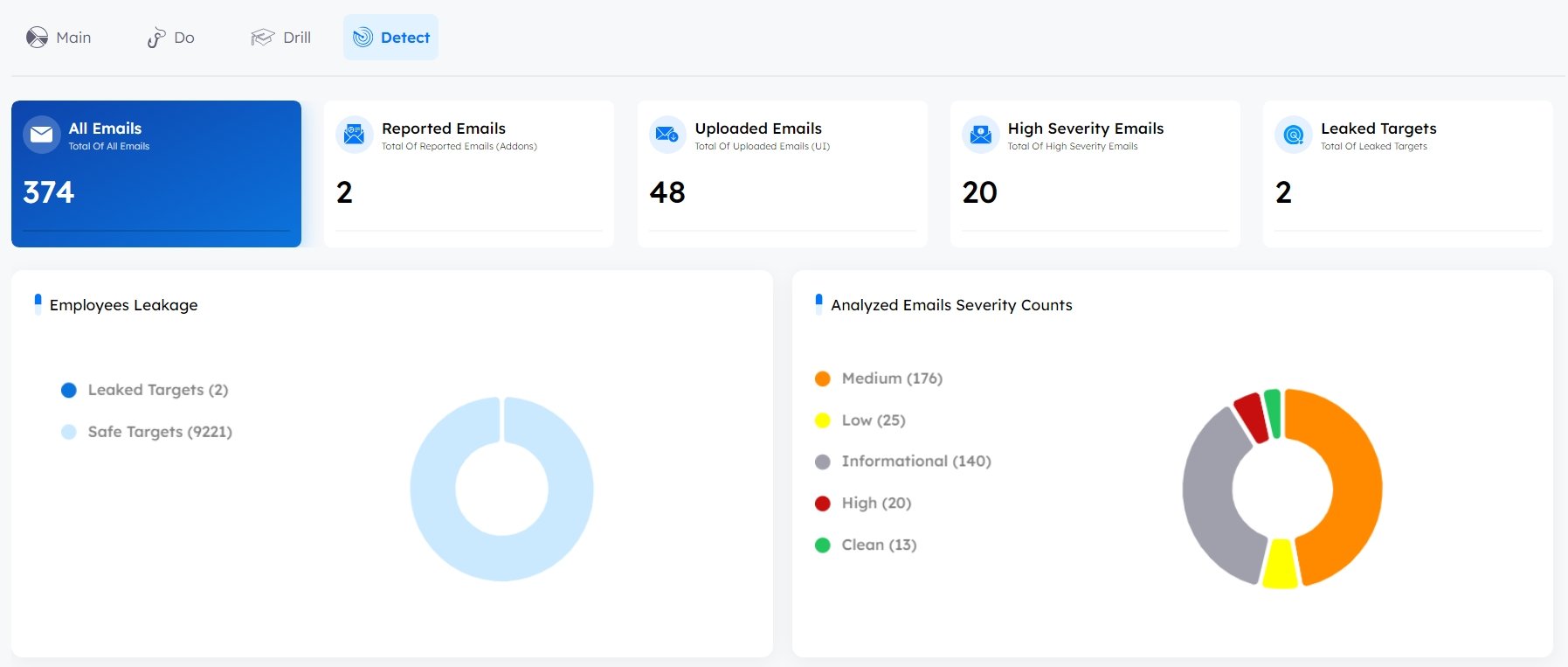This screenshot has width=1568, height=667.
Task: Click the All Emails count 374
Action: pos(49,192)
